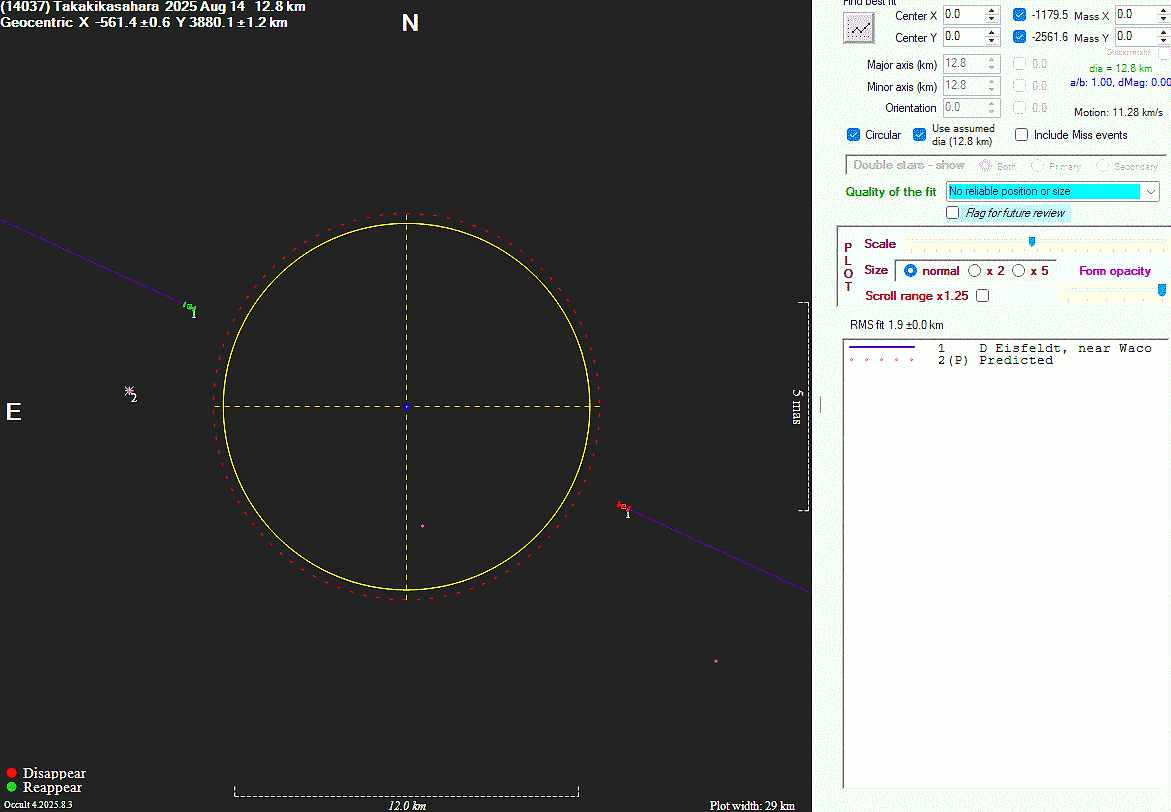Select the normal plot size option
Screen dimensions: 1171x812
click(910, 270)
